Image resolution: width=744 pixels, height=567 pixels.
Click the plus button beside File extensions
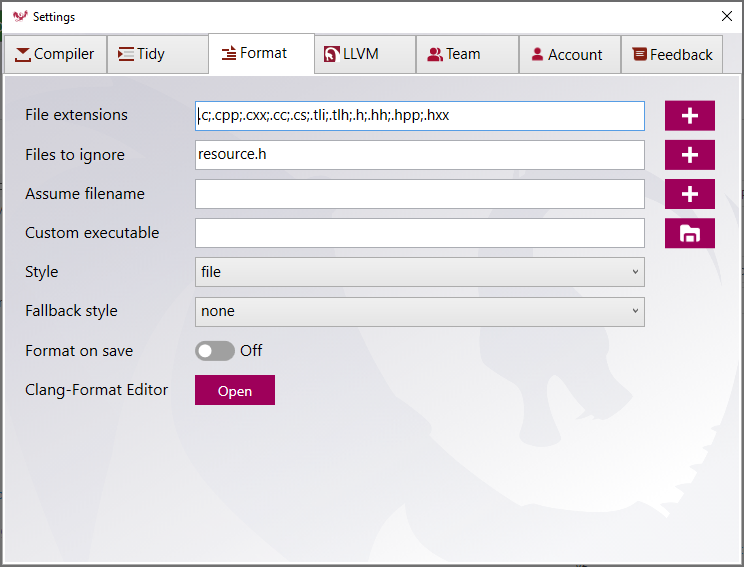click(689, 115)
